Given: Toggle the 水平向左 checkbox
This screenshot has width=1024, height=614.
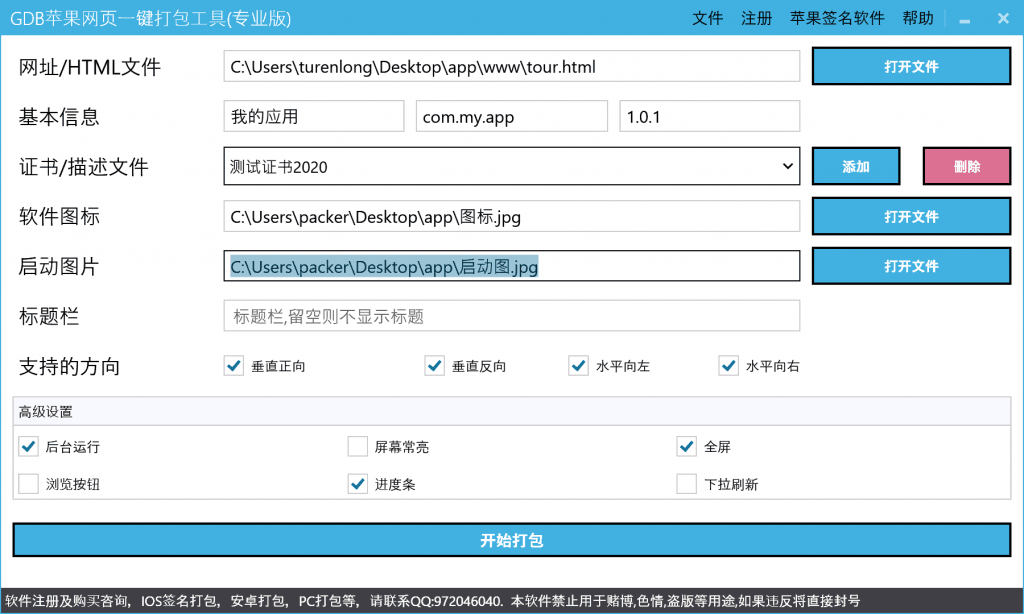Looking at the screenshot, I should tap(579, 366).
